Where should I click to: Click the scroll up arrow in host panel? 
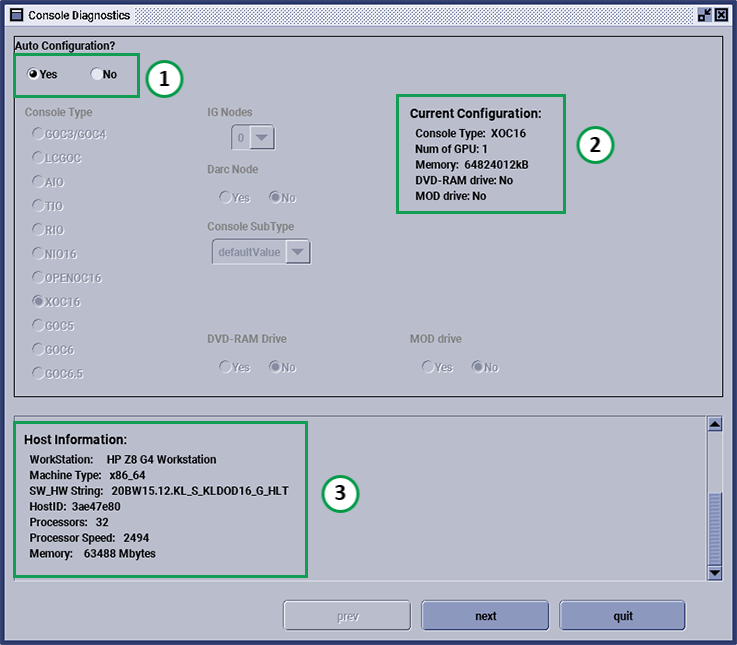pyautogui.click(x=714, y=424)
